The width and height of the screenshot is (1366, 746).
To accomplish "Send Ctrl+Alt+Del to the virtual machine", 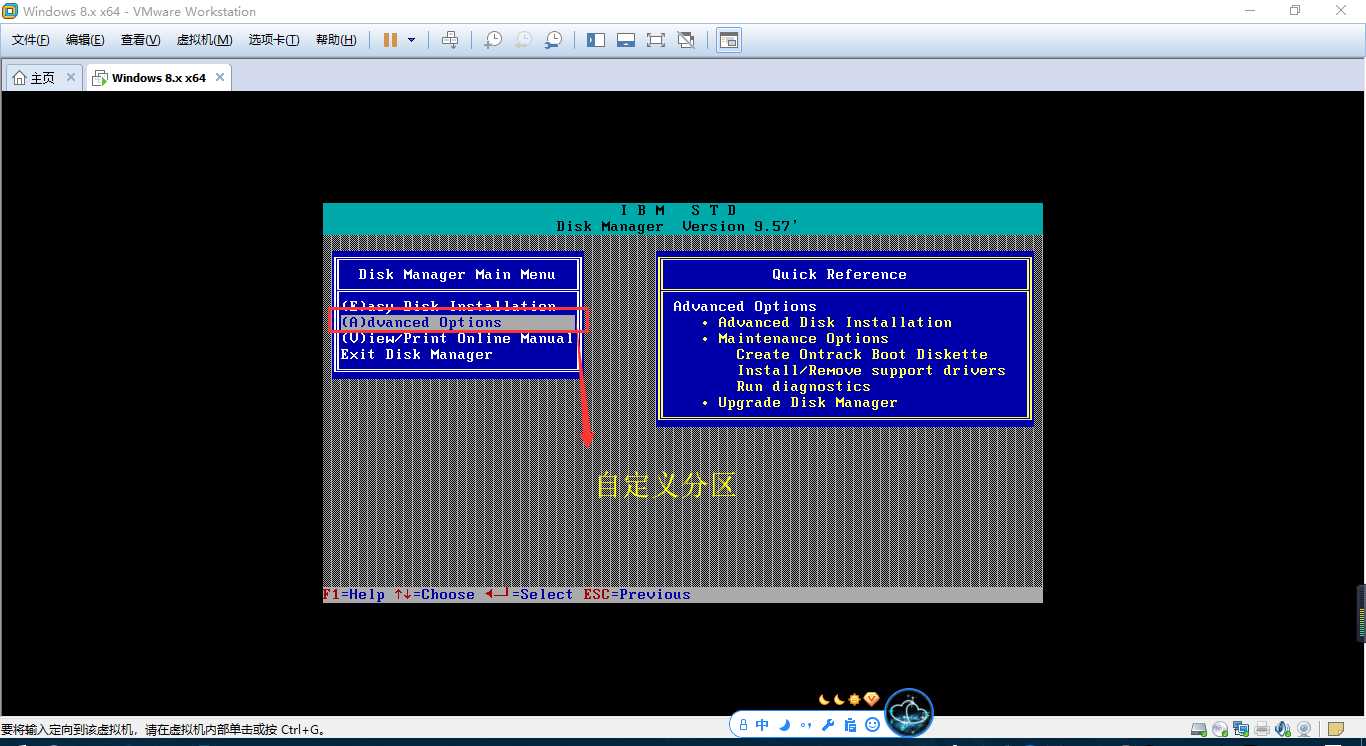I will 450,40.
